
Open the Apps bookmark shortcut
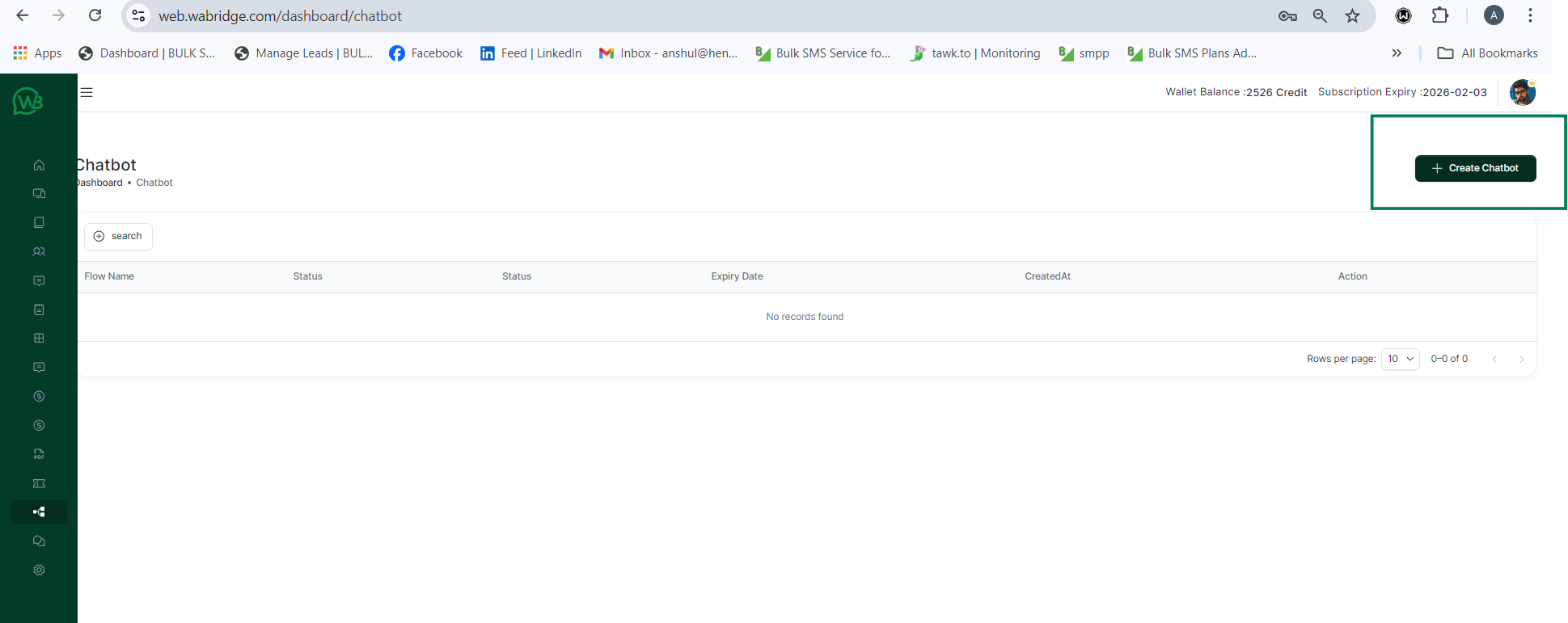(x=37, y=53)
